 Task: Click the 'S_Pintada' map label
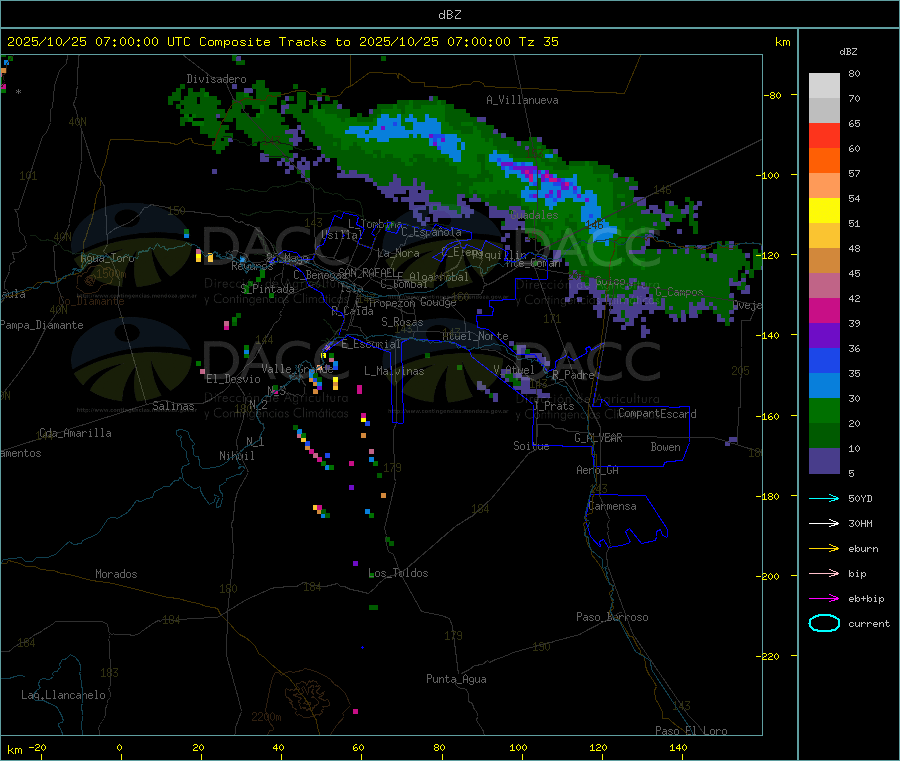click(267, 289)
